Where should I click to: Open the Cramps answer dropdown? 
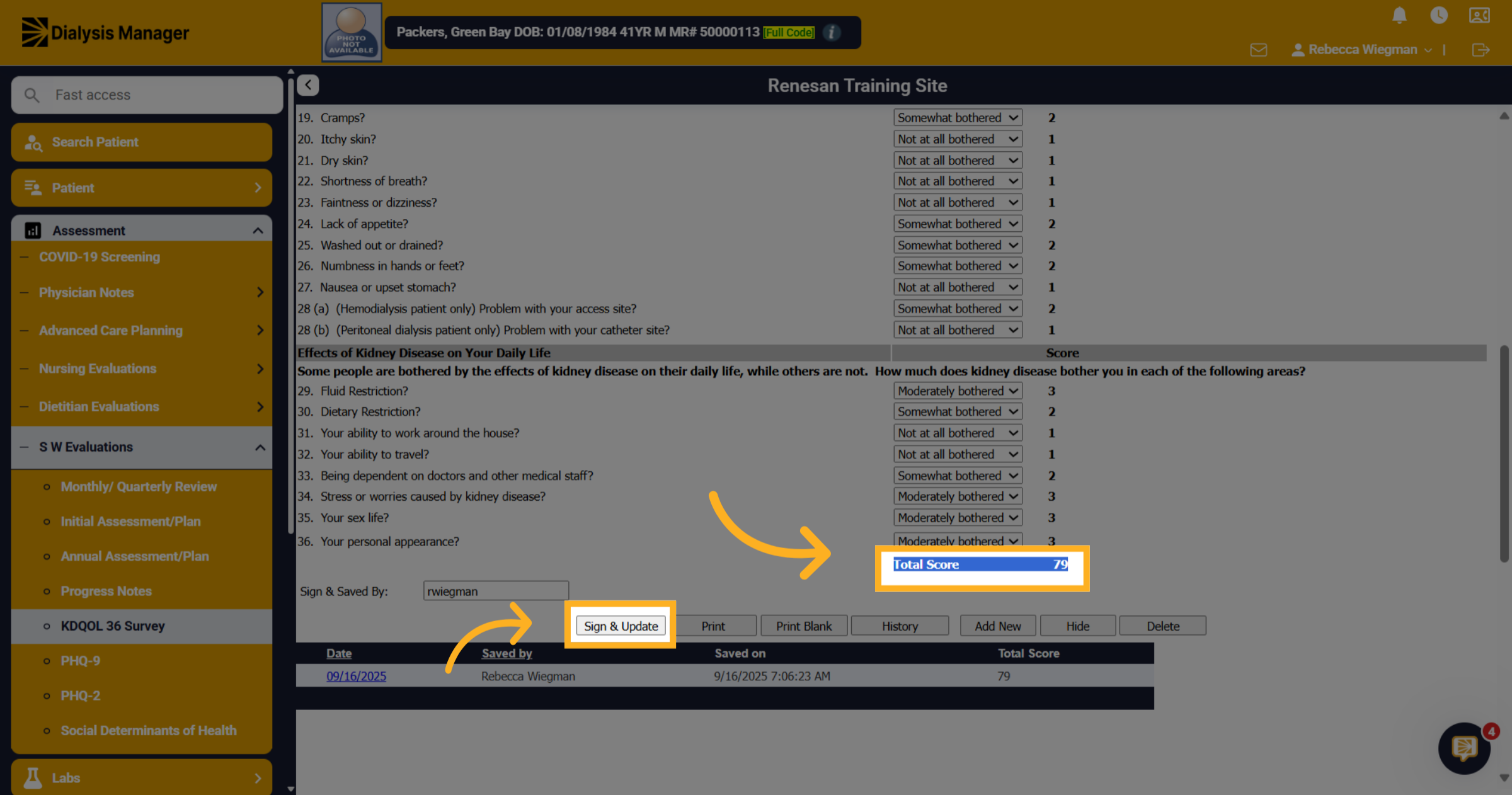point(958,118)
